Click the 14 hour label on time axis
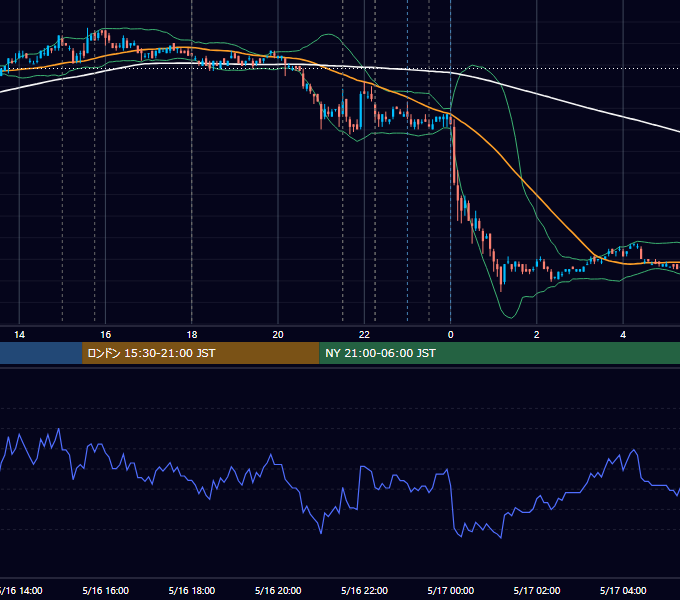This screenshot has width=680, height=600. (20, 335)
